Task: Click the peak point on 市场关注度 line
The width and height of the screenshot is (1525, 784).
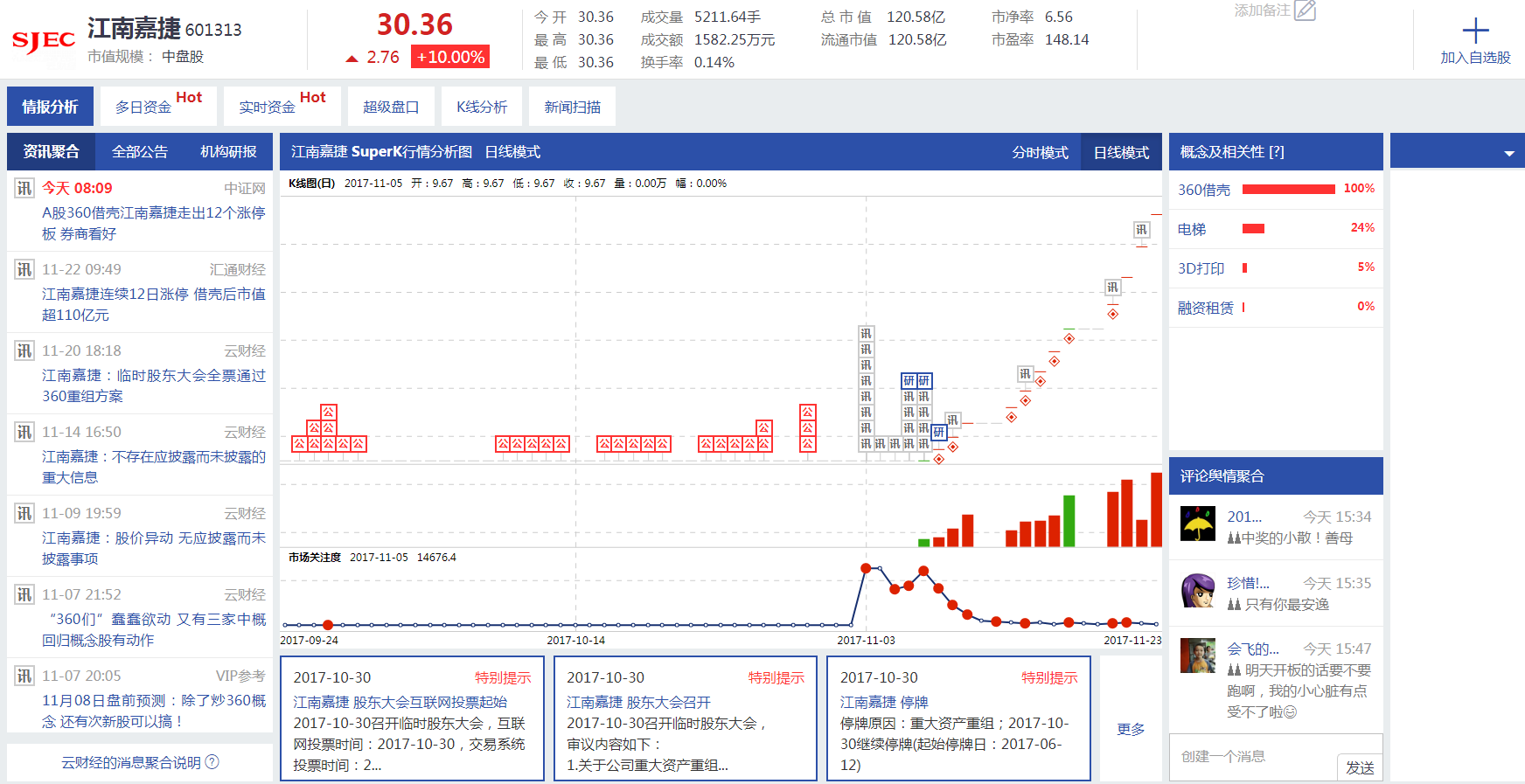Action: pos(866,568)
